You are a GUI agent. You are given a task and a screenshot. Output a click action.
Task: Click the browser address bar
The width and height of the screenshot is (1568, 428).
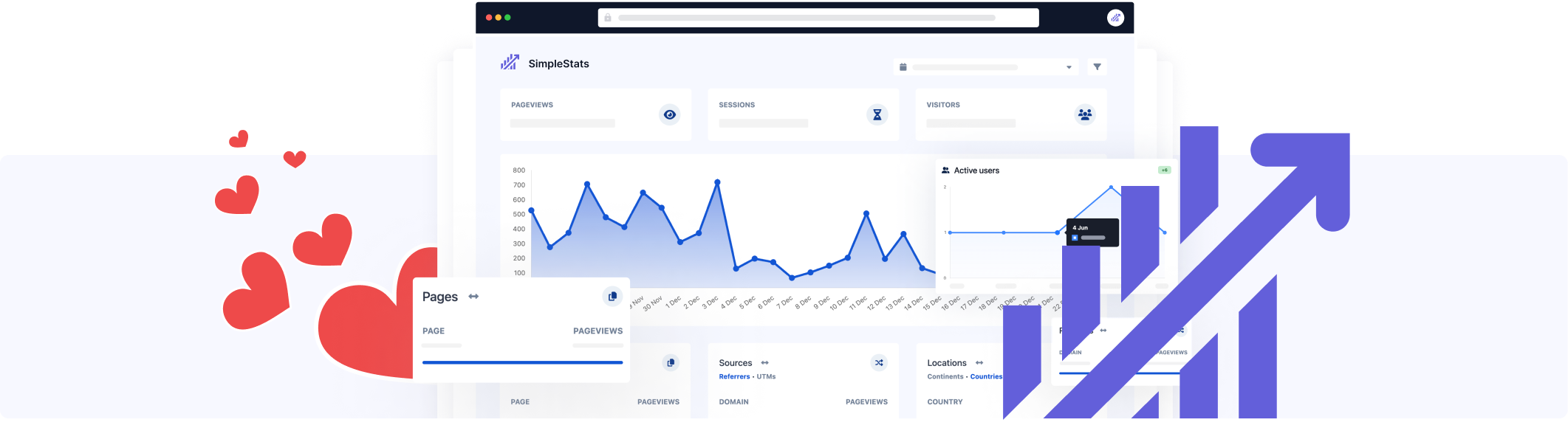coord(818,18)
